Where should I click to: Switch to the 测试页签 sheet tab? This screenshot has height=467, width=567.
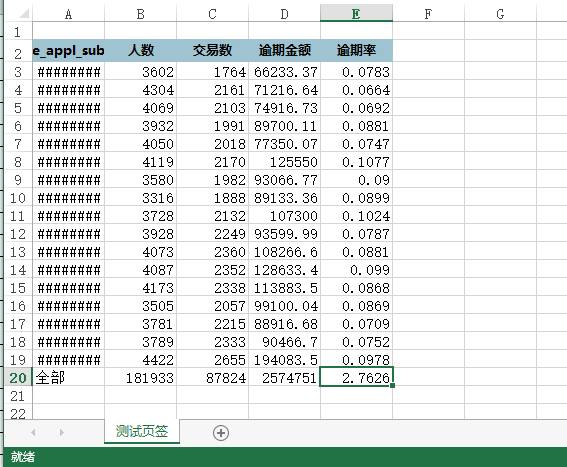142,431
